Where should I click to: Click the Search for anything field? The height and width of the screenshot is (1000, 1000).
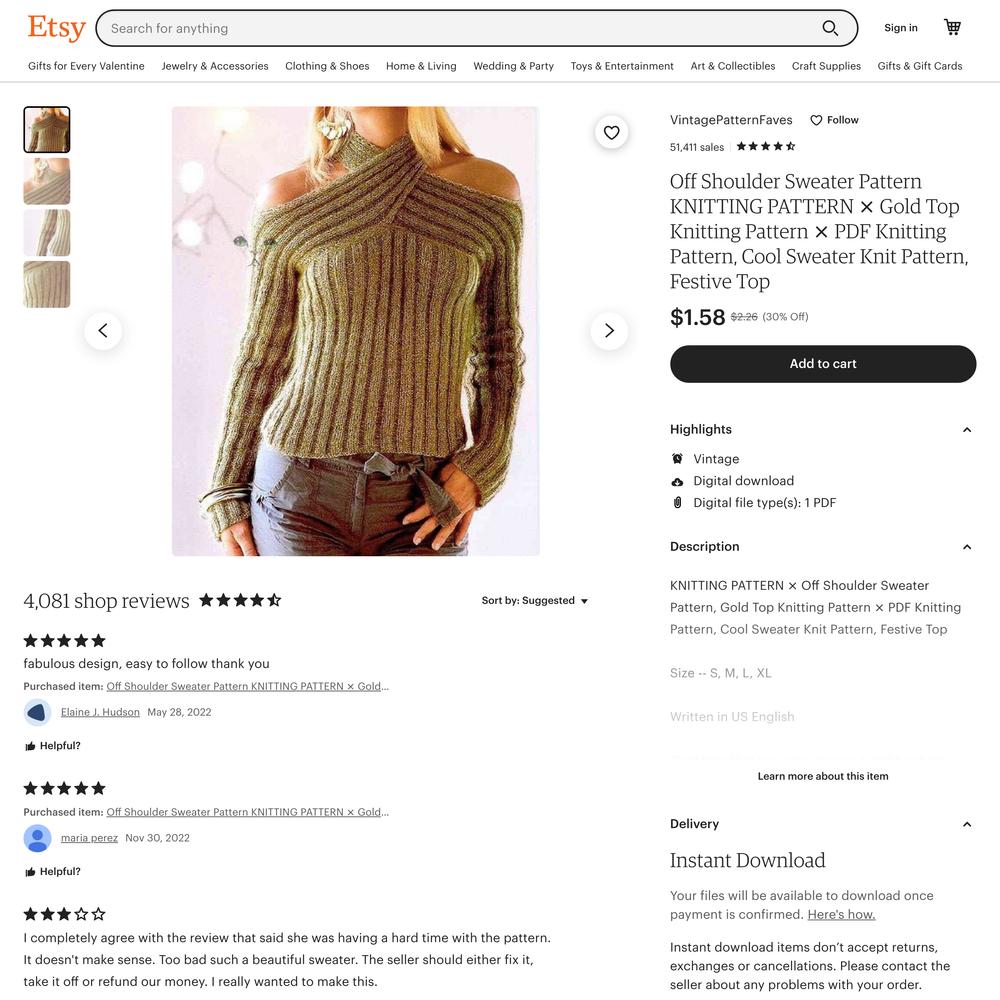tap(459, 28)
